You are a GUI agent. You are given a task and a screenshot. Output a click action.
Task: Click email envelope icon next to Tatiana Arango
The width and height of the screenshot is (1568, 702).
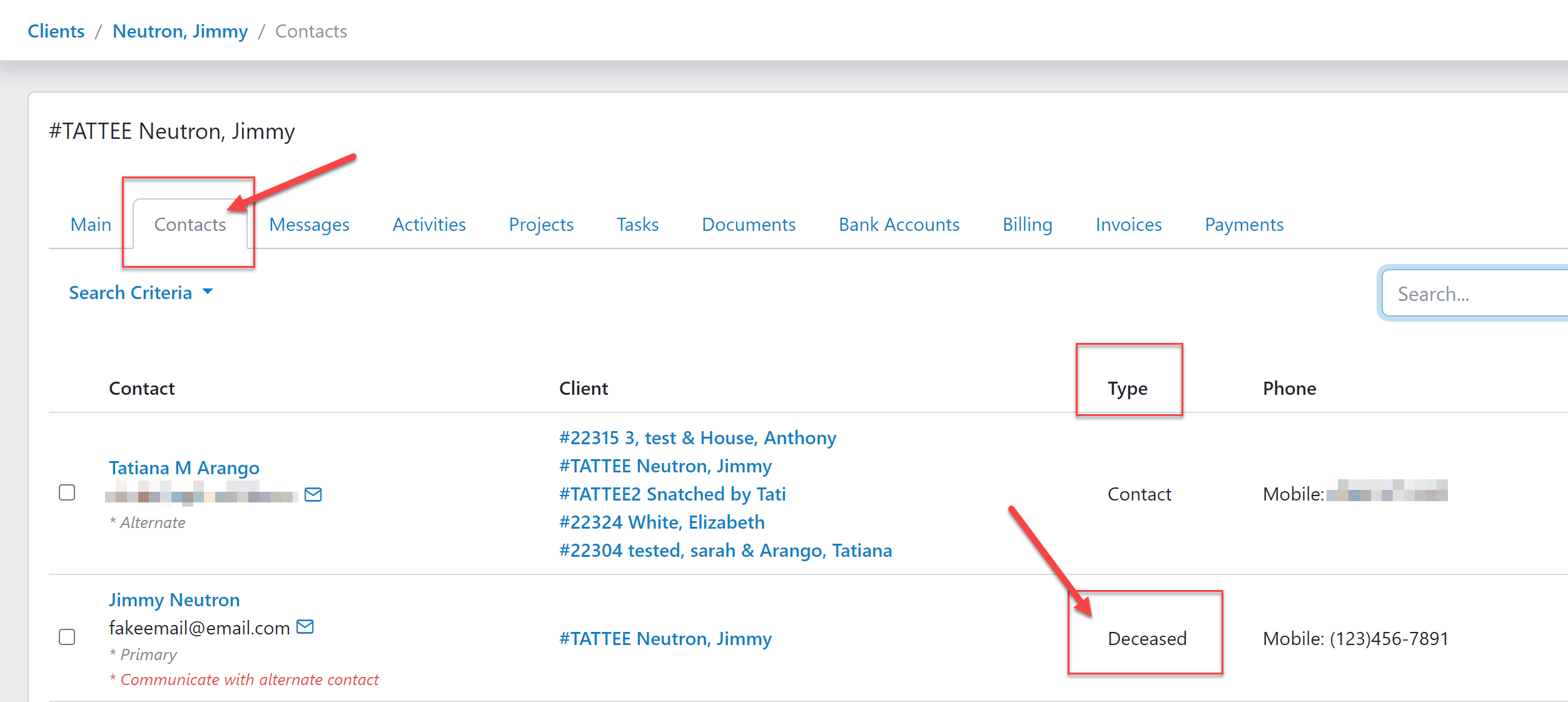pos(313,495)
